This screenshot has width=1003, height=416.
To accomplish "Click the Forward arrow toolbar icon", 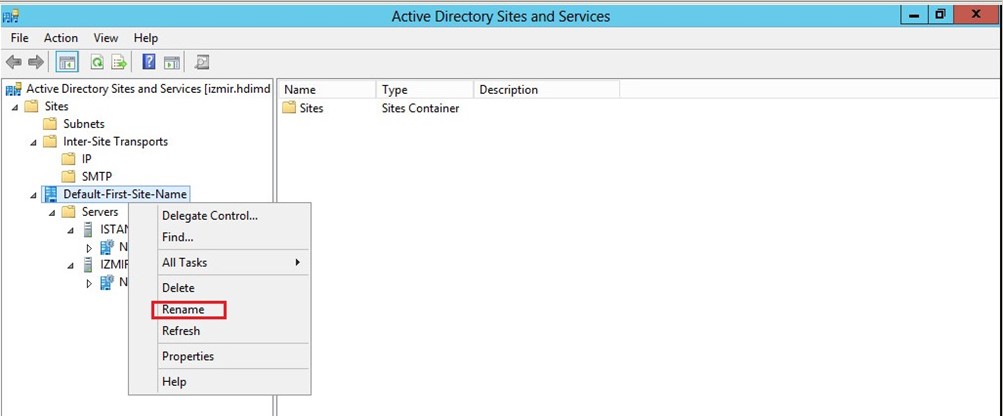I will coord(36,62).
